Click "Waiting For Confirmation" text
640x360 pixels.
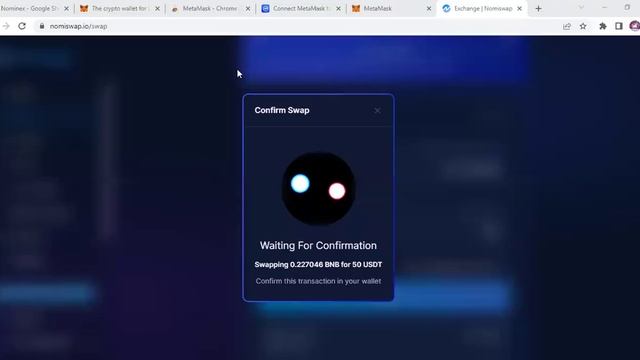[318, 246]
